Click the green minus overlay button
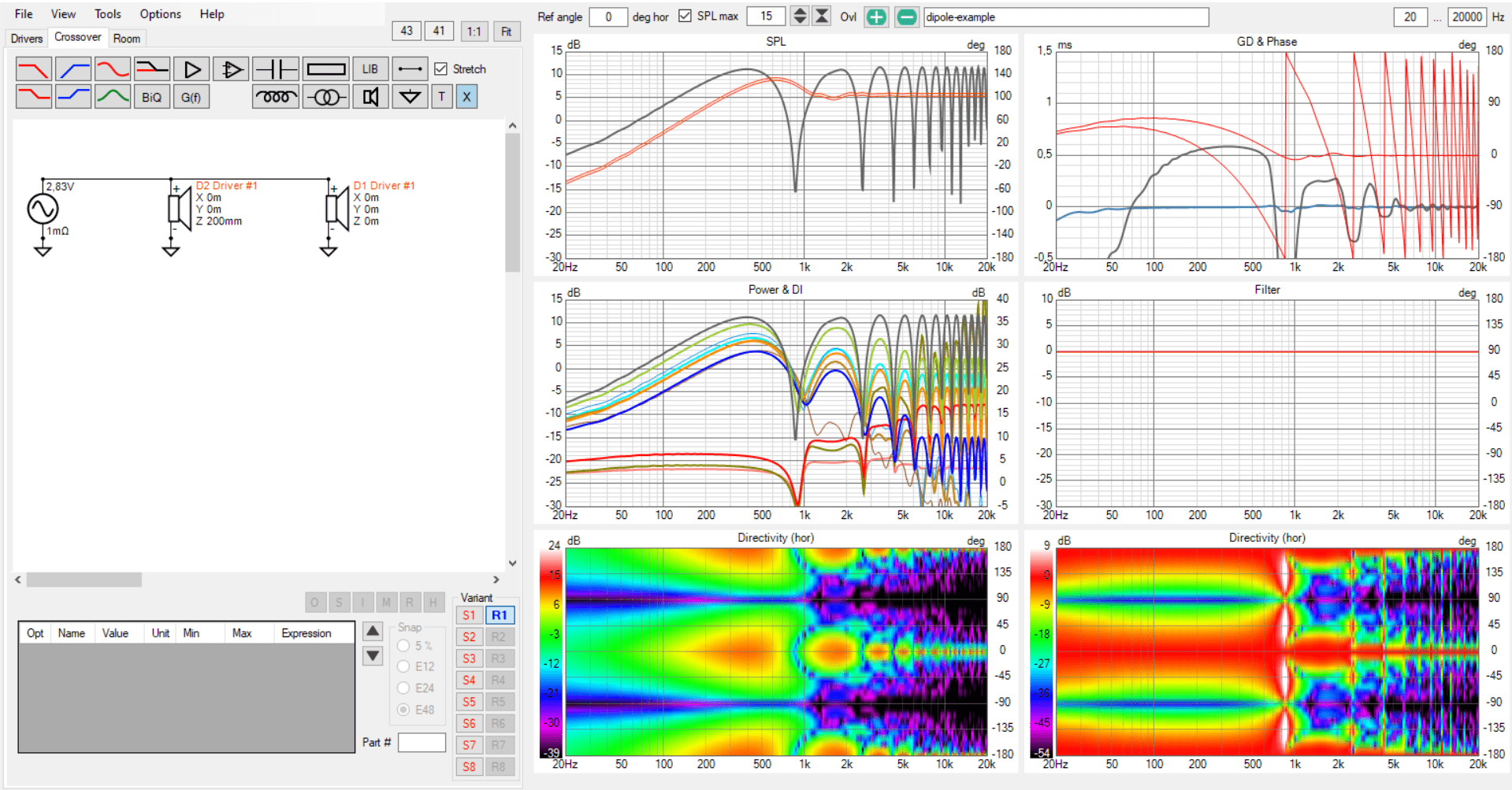The width and height of the screenshot is (1512, 790). [x=907, y=17]
